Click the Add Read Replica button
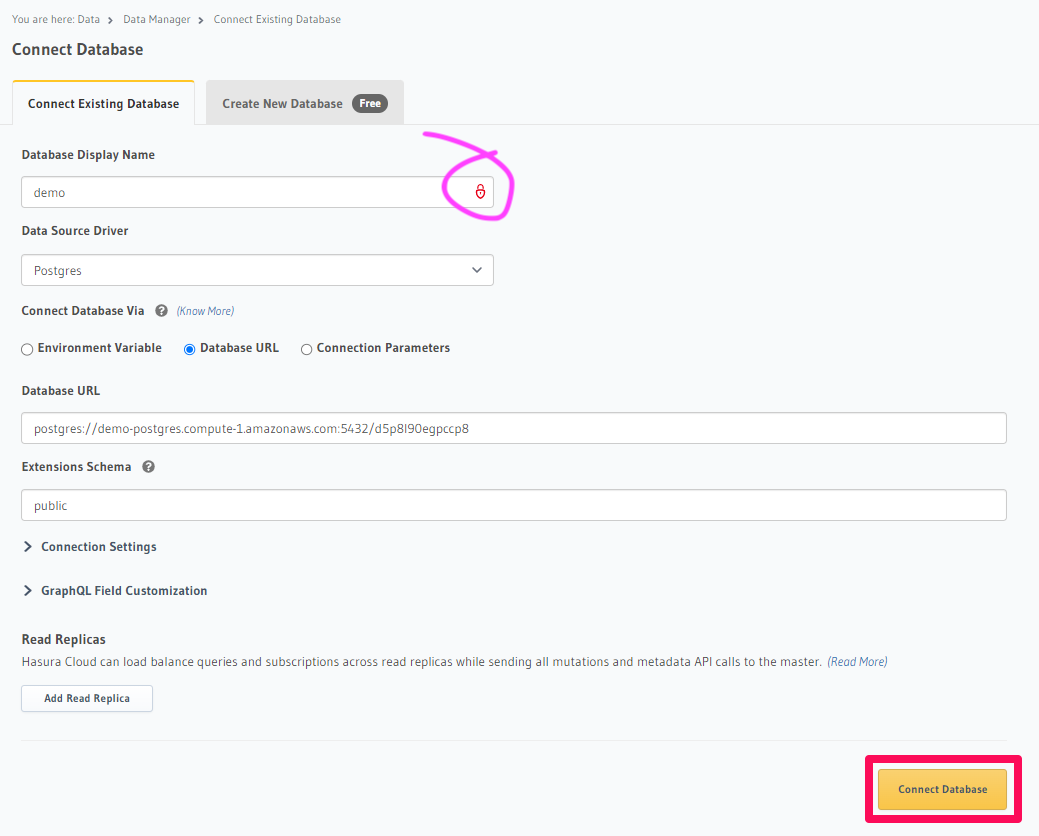Viewport: 1039px width, 836px height. pos(87,698)
